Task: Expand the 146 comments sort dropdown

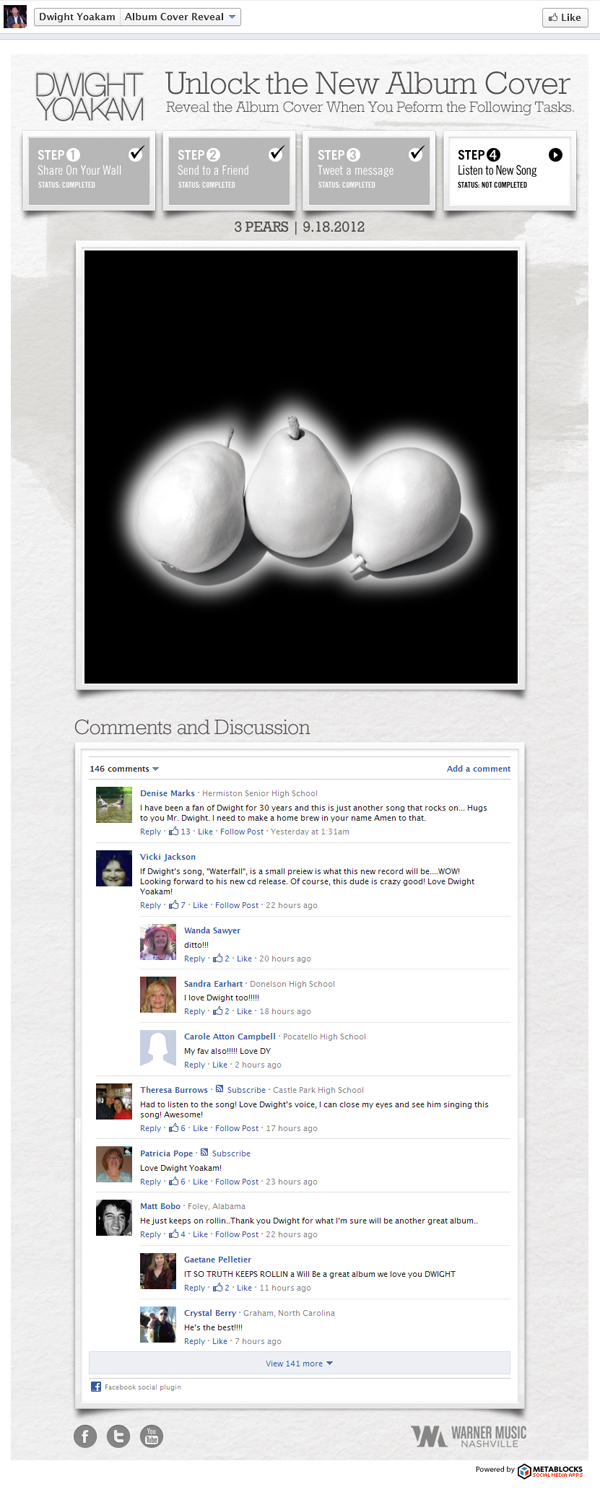Action: (x=125, y=769)
